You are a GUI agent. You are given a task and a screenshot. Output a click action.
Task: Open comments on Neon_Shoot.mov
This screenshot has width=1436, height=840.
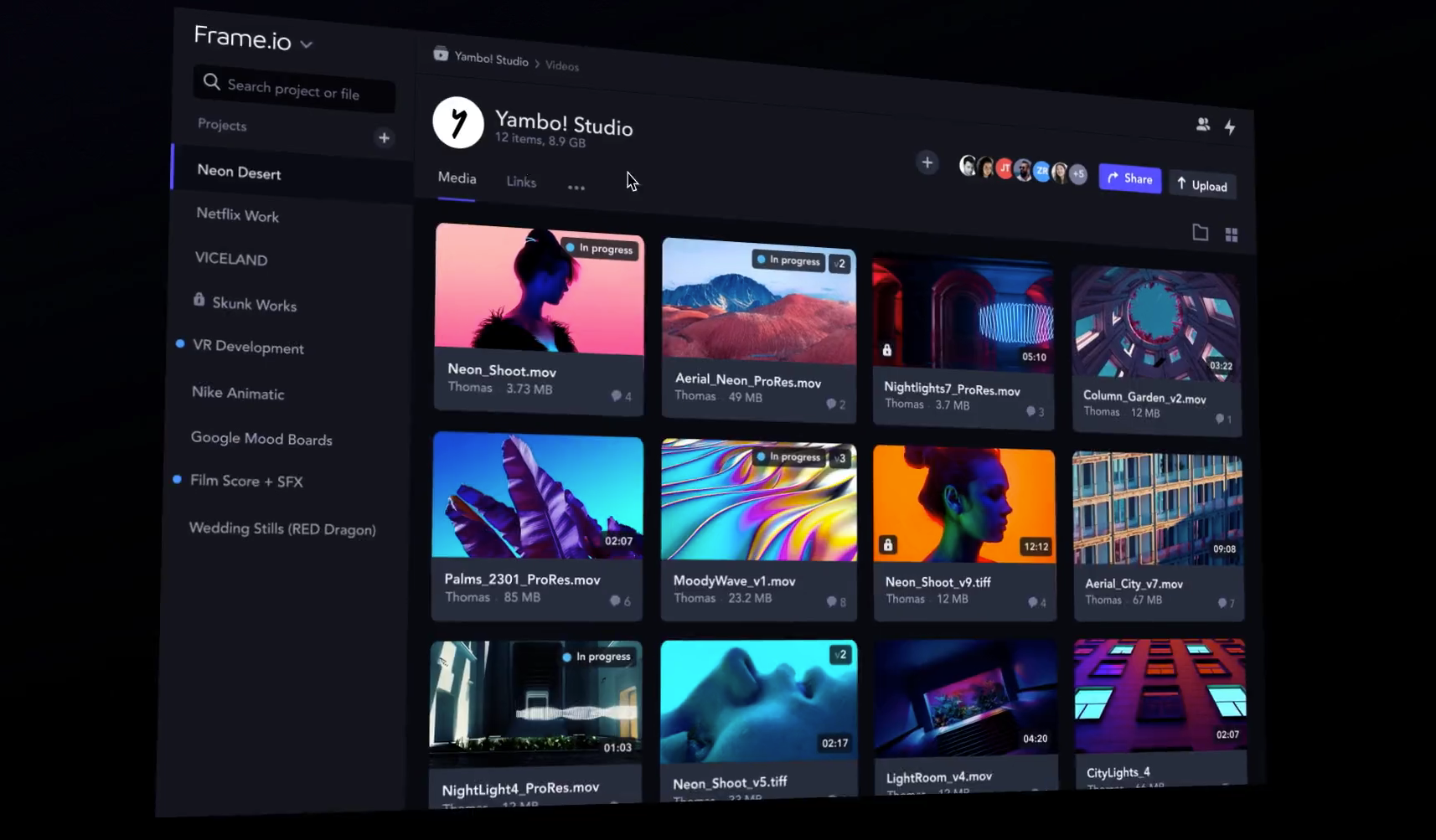pos(621,396)
